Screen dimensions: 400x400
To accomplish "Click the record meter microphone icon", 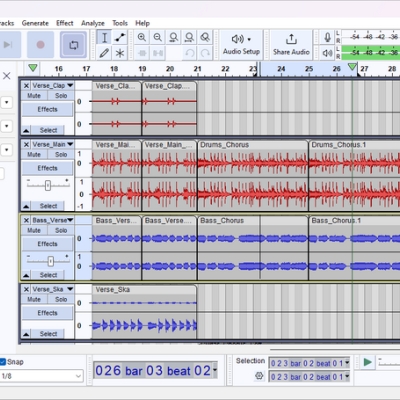I will (x=327, y=37).
